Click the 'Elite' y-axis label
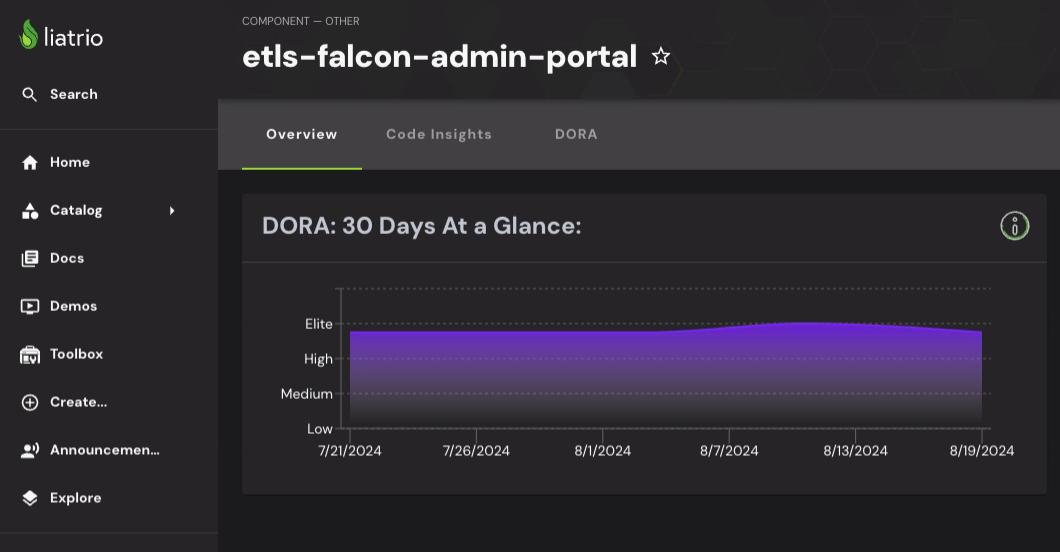This screenshot has height=552, width=1060. pyautogui.click(x=318, y=324)
